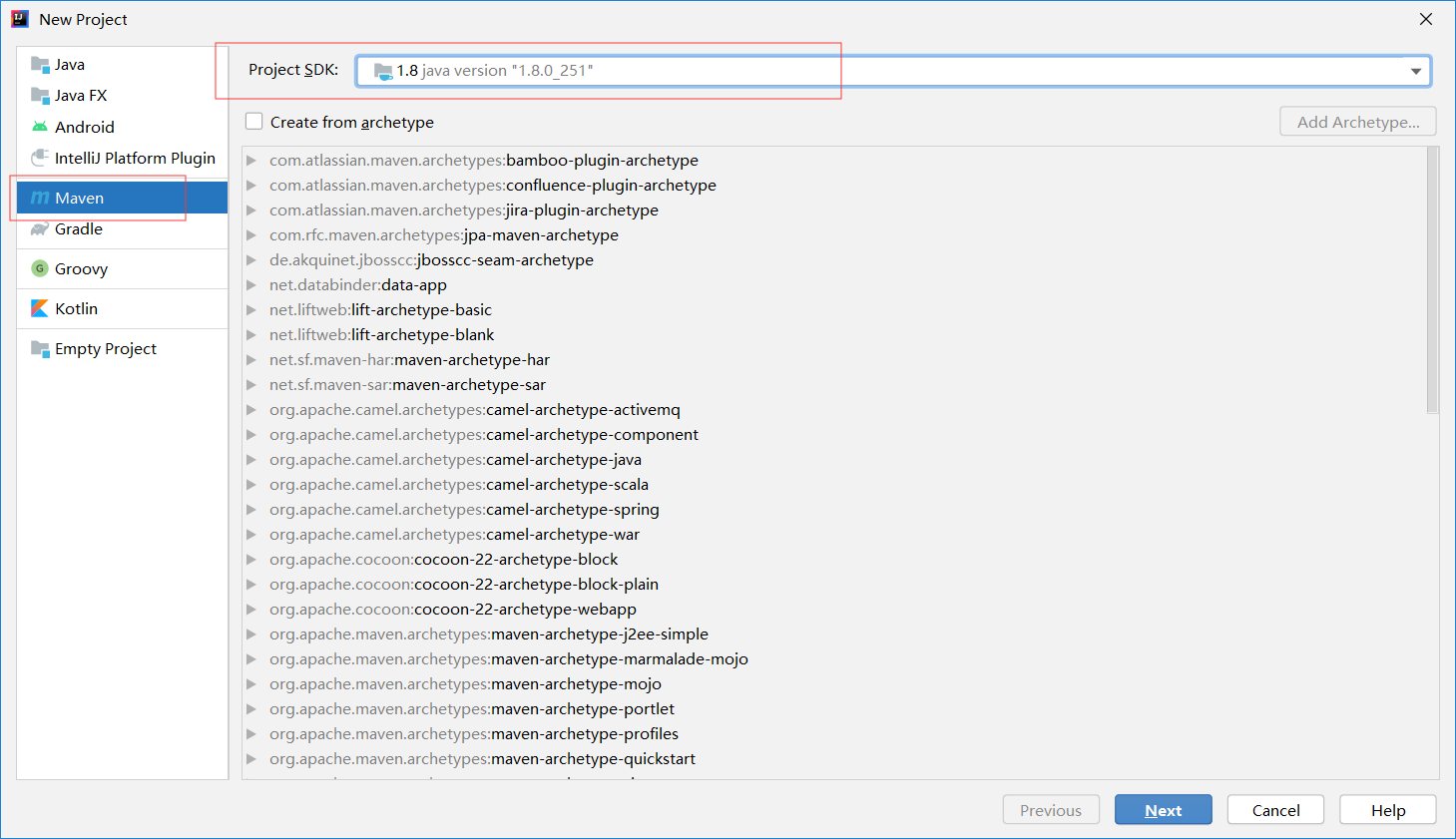
Task: Click the Gradle elephant icon
Action: pos(40,229)
